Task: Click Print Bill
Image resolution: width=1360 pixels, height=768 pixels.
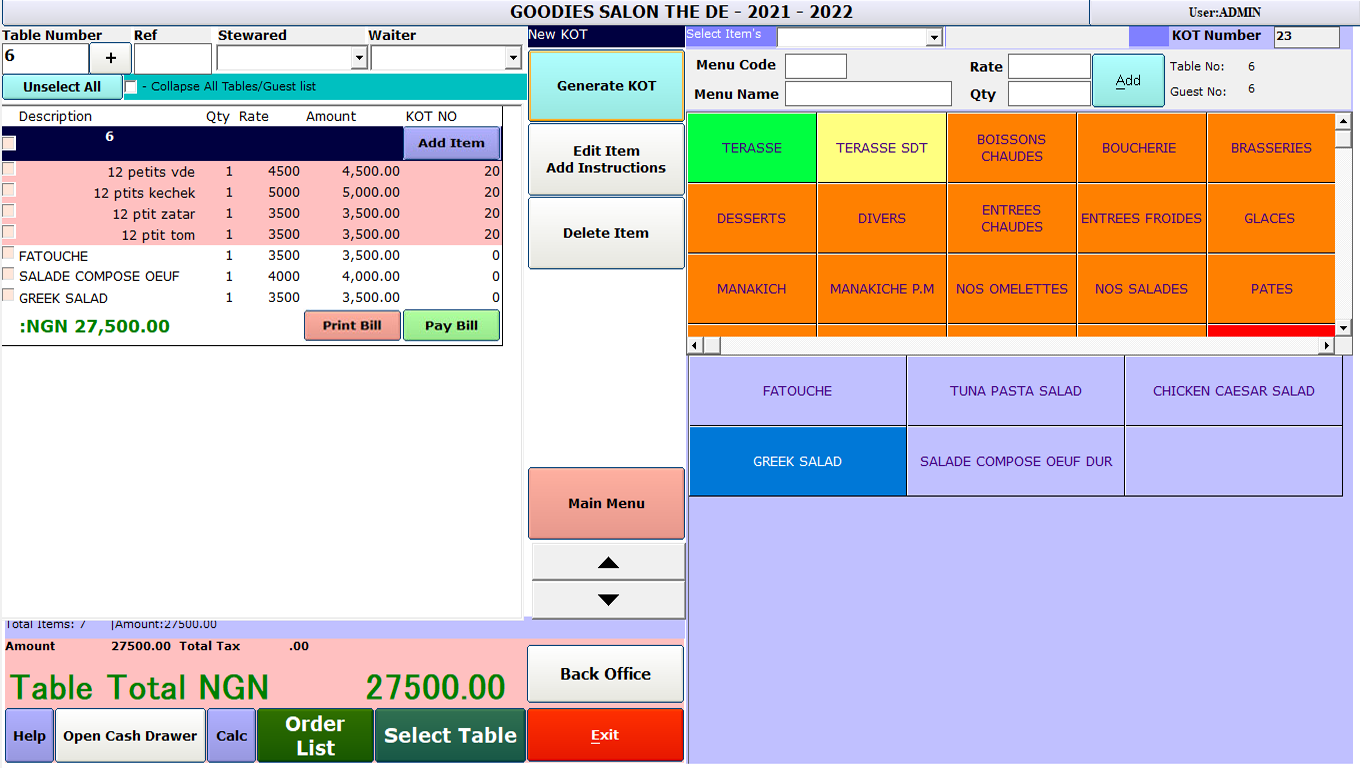Action: [x=352, y=326]
